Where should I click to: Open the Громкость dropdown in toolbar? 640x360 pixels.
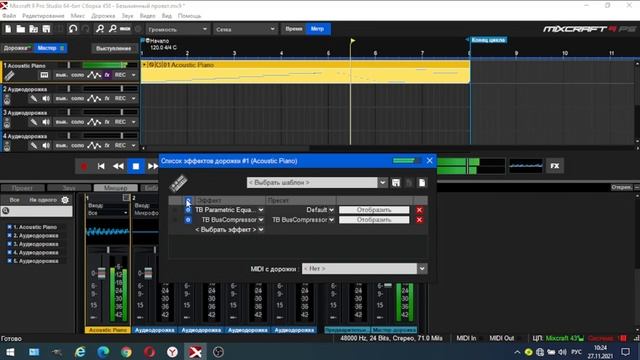[x=177, y=29]
